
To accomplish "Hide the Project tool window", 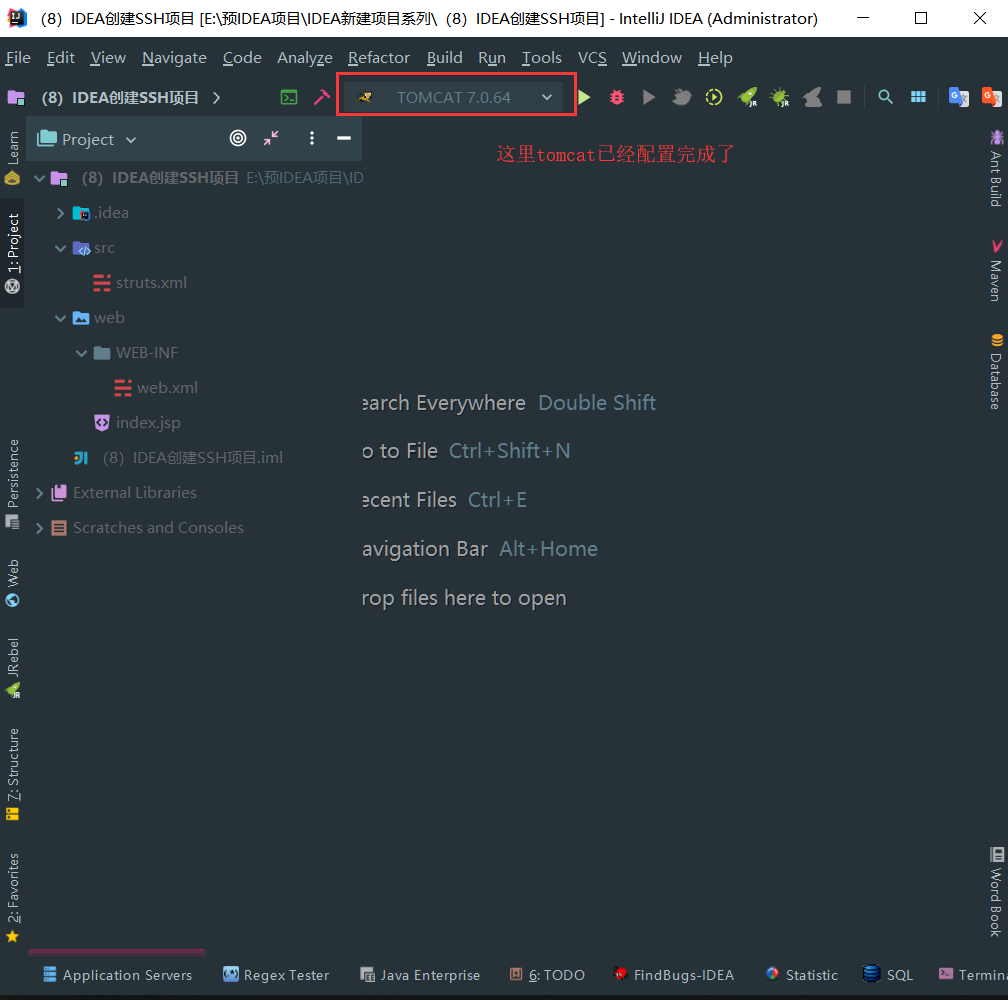I will [x=344, y=138].
